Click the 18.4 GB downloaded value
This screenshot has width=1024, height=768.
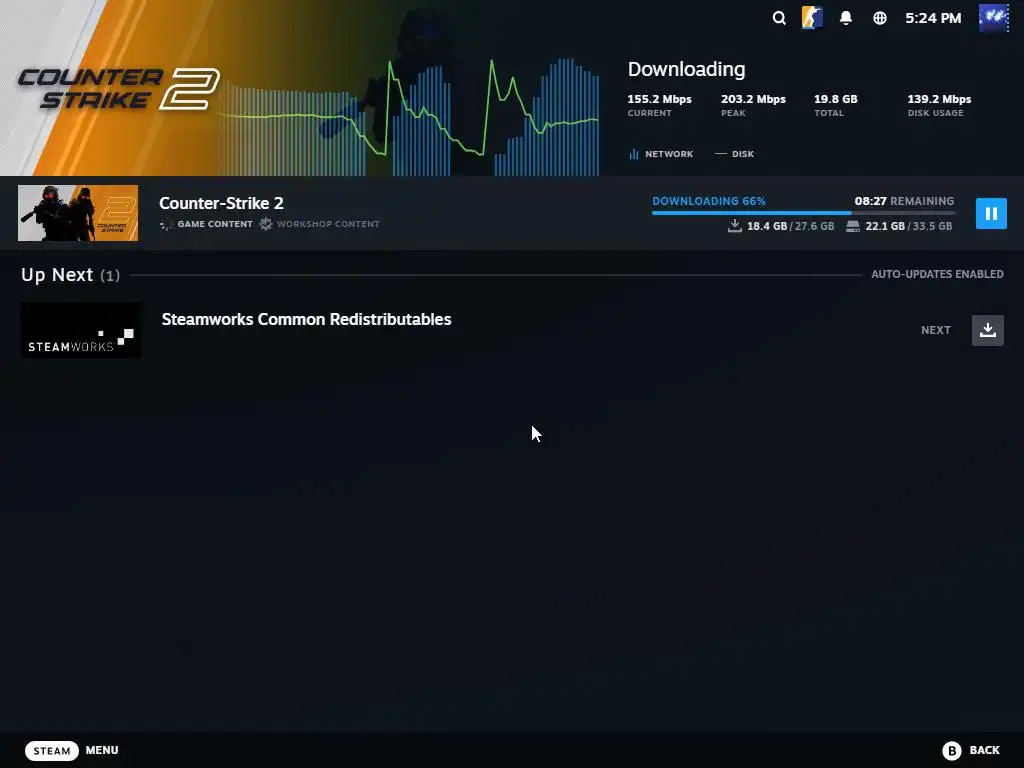767,226
